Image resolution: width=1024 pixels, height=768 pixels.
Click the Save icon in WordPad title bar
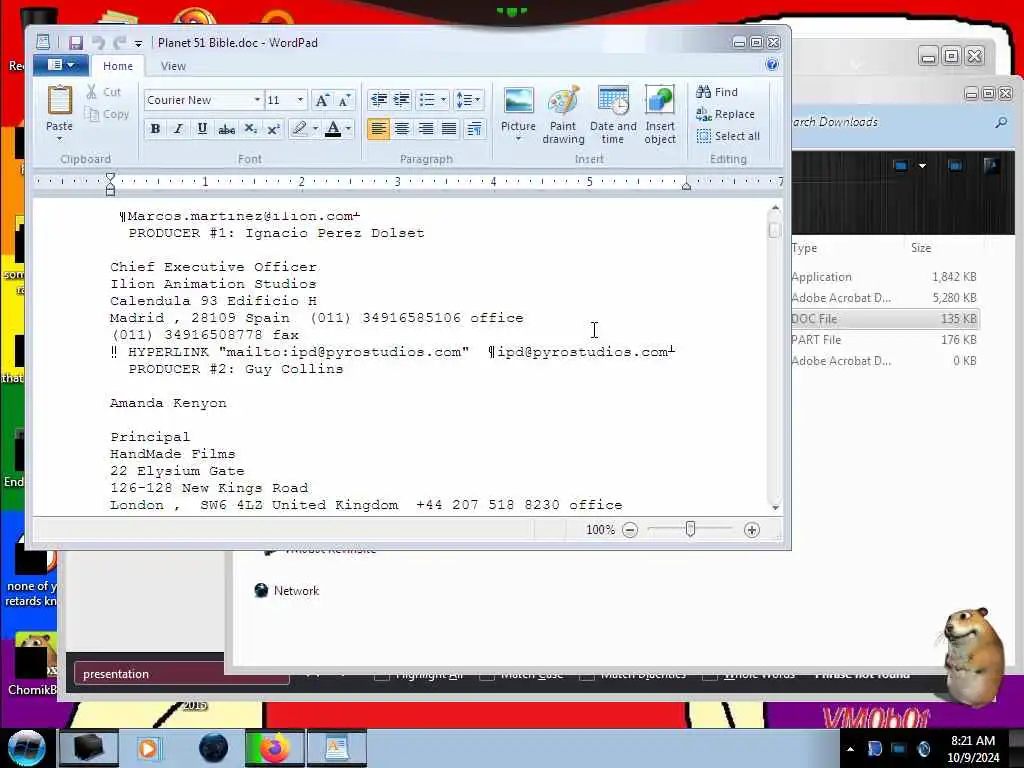click(x=76, y=43)
